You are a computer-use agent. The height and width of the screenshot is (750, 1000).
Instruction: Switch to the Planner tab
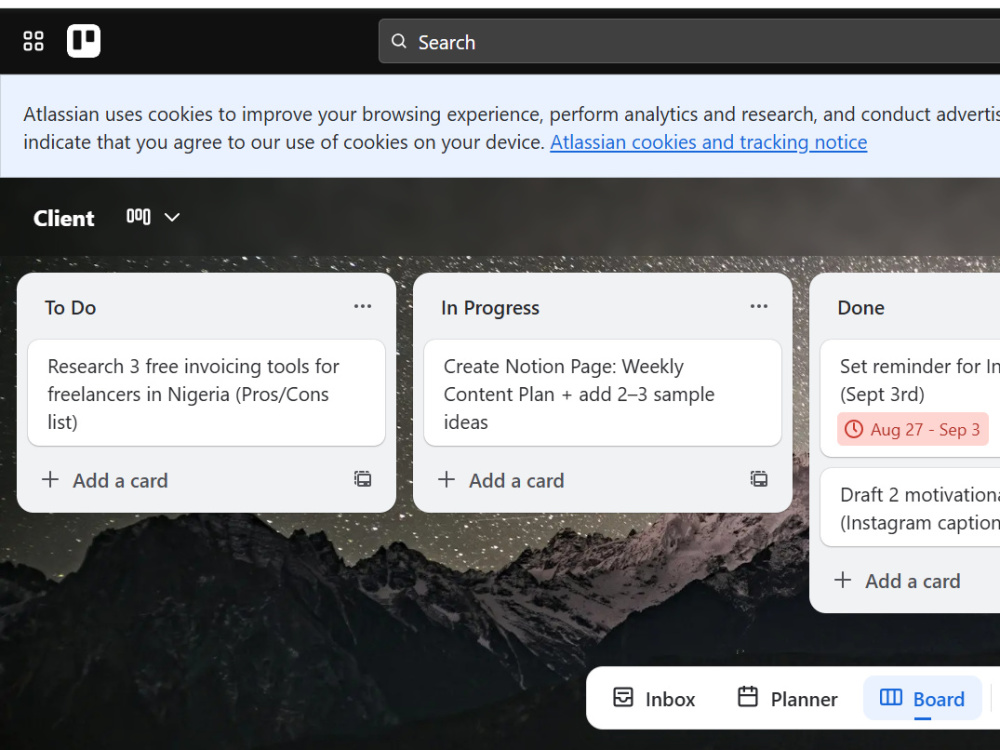click(x=788, y=699)
